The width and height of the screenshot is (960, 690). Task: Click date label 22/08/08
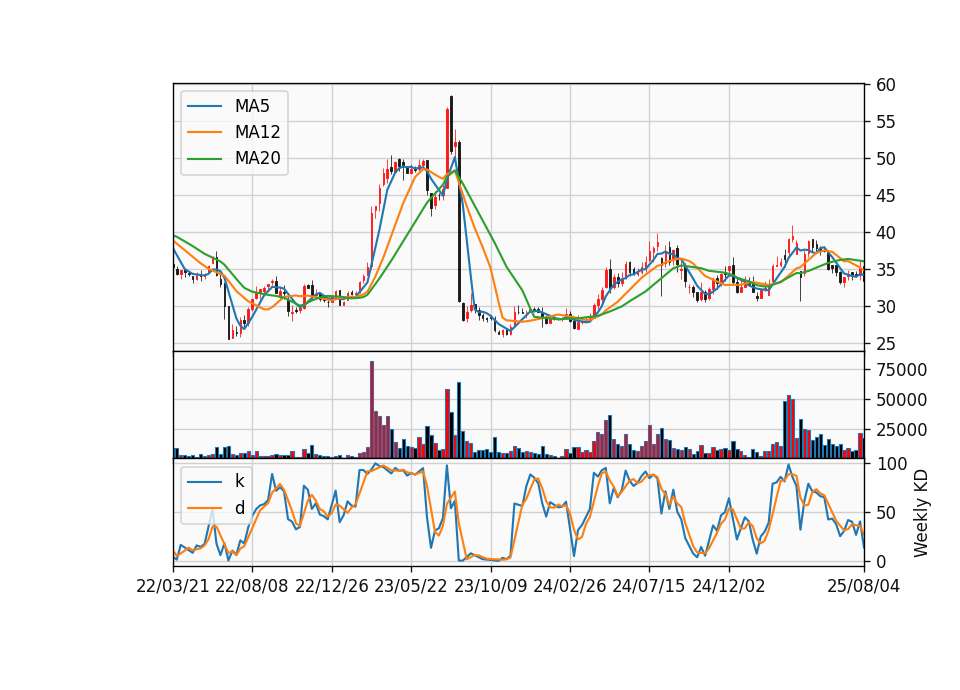pyautogui.click(x=252, y=586)
